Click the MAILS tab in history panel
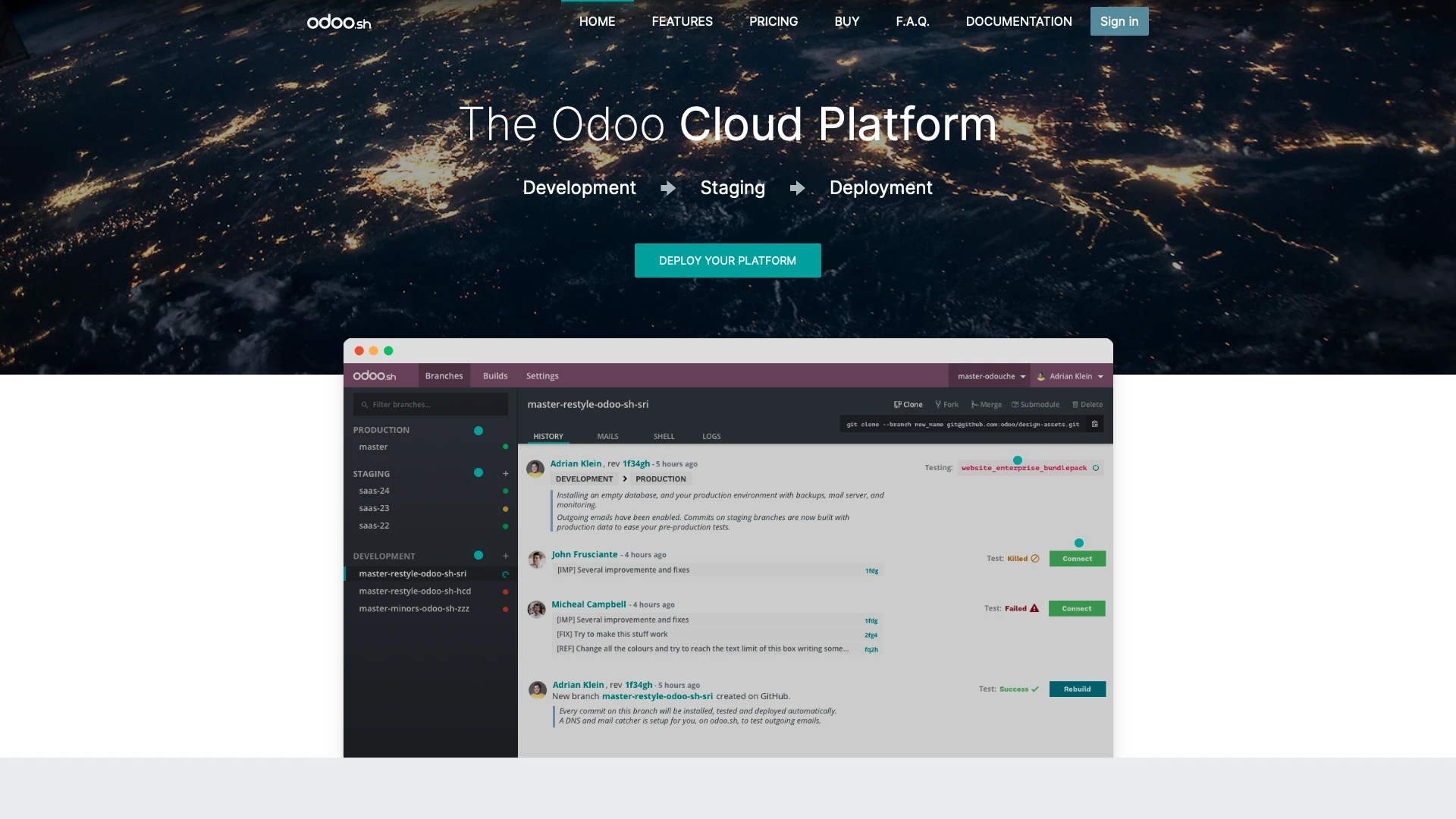The height and width of the screenshot is (819, 1456). pyautogui.click(x=608, y=436)
